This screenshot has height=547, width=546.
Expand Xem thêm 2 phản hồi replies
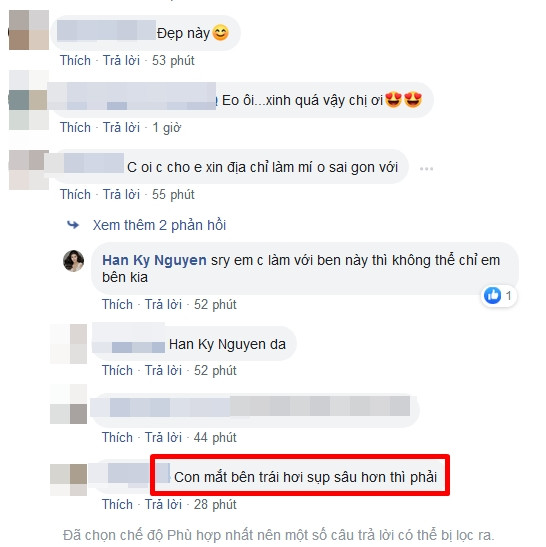point(159,225)
